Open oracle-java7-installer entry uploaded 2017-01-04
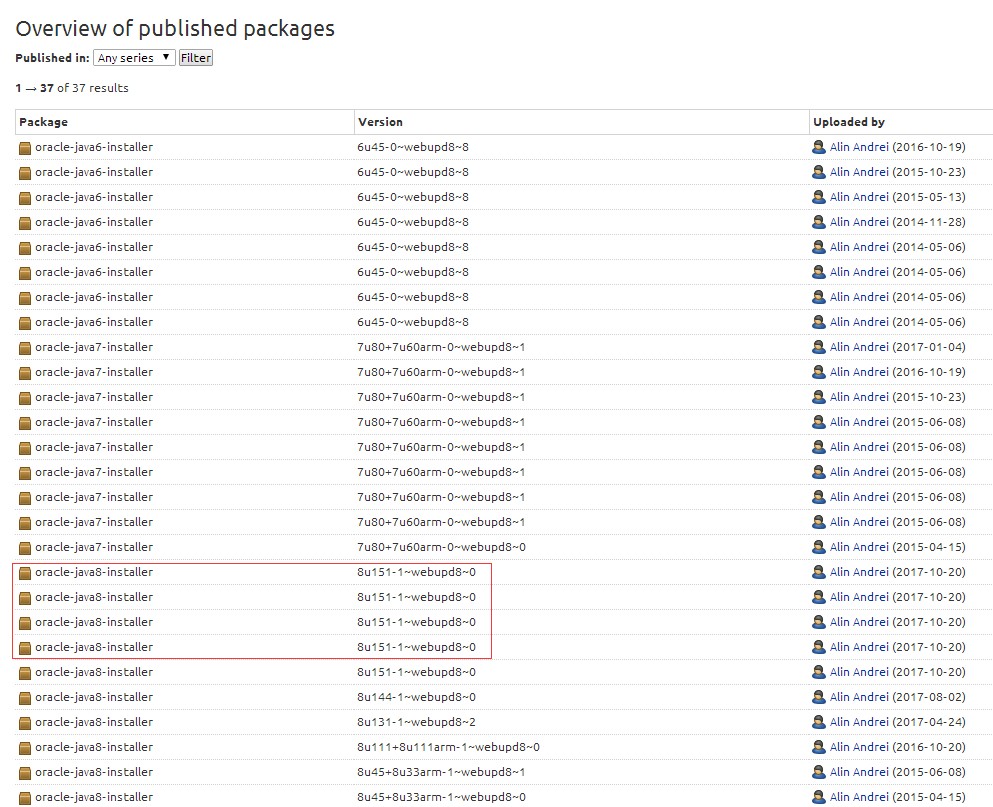993x807 pixels. pyautogui.click(x=94, y=347)
